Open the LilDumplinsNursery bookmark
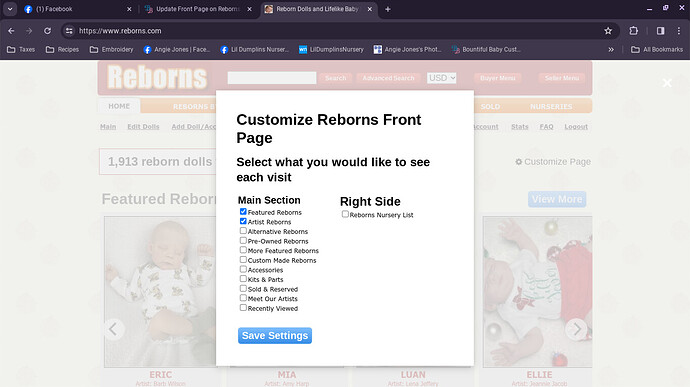 [x=331, y=49]
